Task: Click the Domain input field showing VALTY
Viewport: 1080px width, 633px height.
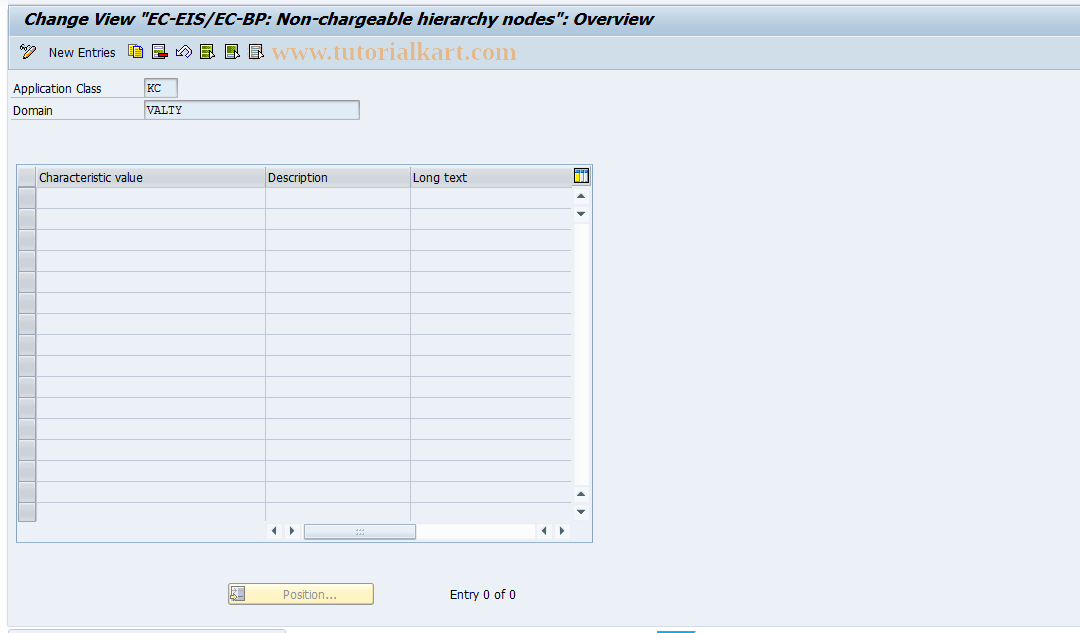Action: pos(251,110)
